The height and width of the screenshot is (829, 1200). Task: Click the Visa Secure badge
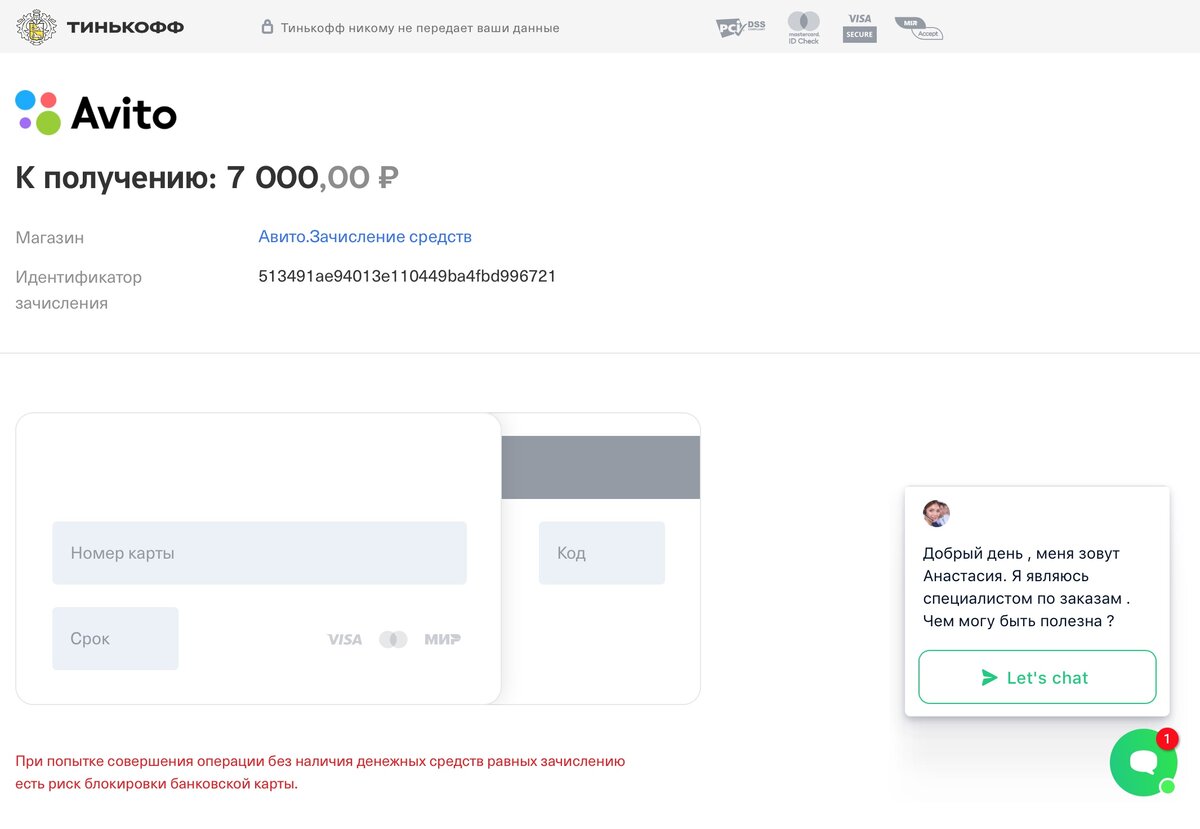(859, 27)
